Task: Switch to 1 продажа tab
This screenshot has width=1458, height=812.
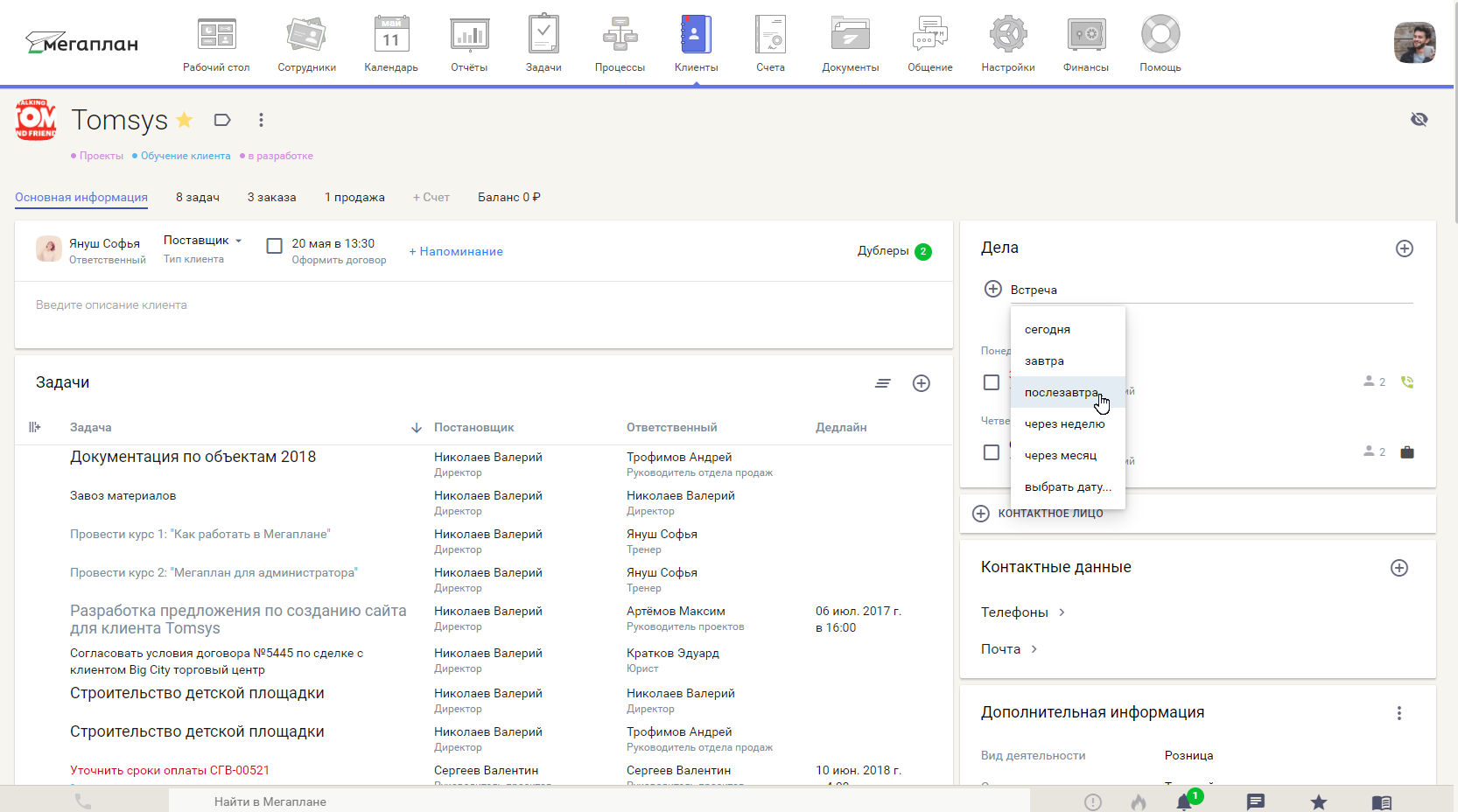Action: pos(354,197)
